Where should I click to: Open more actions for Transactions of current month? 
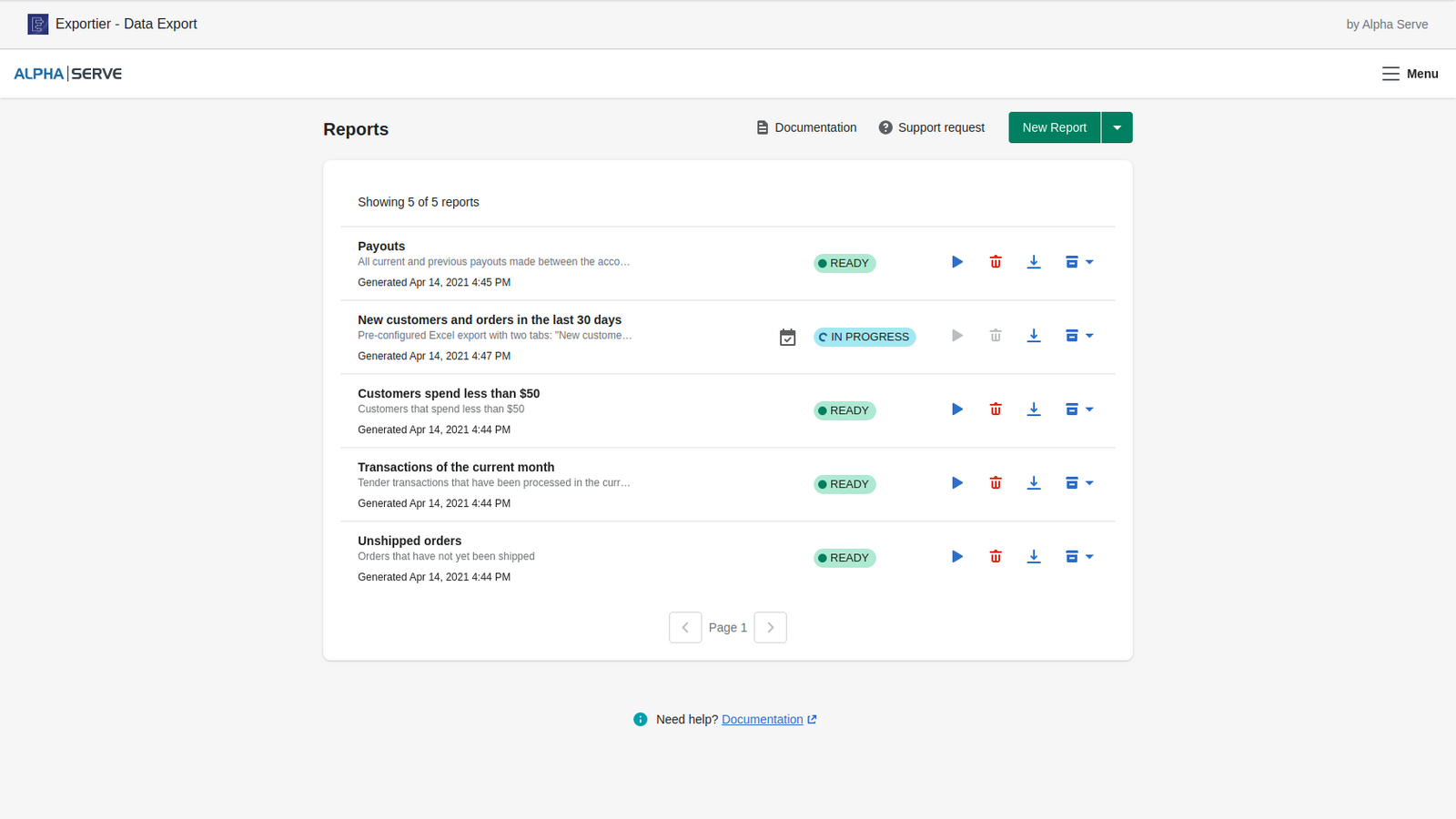click(x=1079, y=483)
